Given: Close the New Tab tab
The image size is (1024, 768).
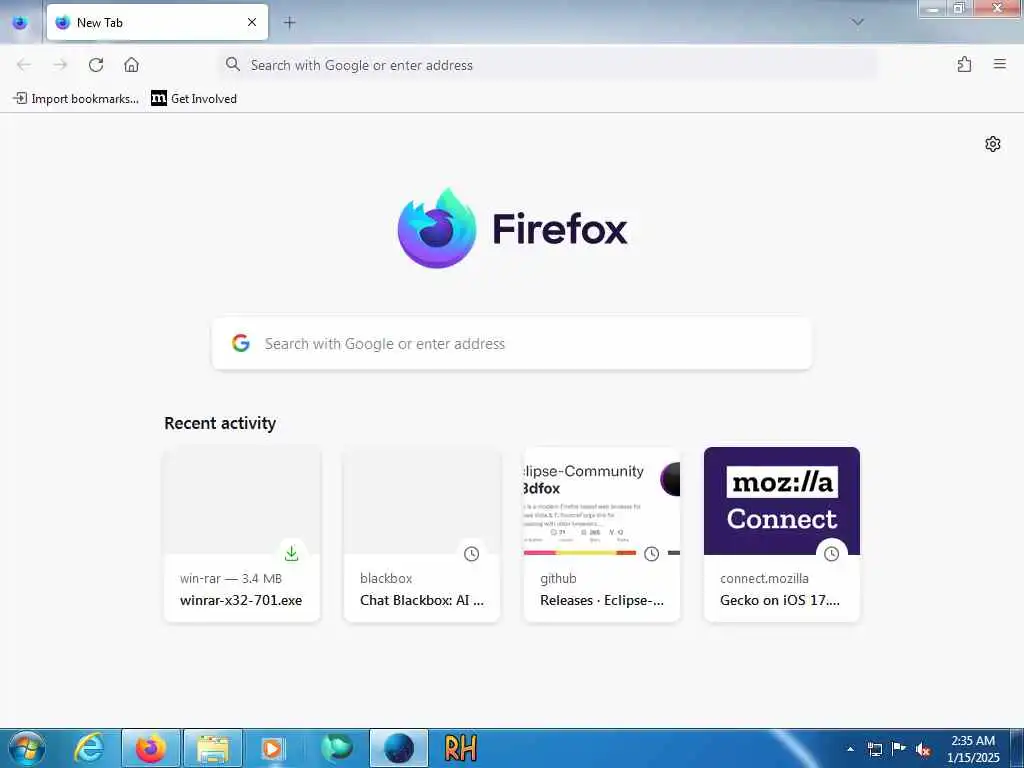Looking at the screenshot, I should click(x=252, y=22).
